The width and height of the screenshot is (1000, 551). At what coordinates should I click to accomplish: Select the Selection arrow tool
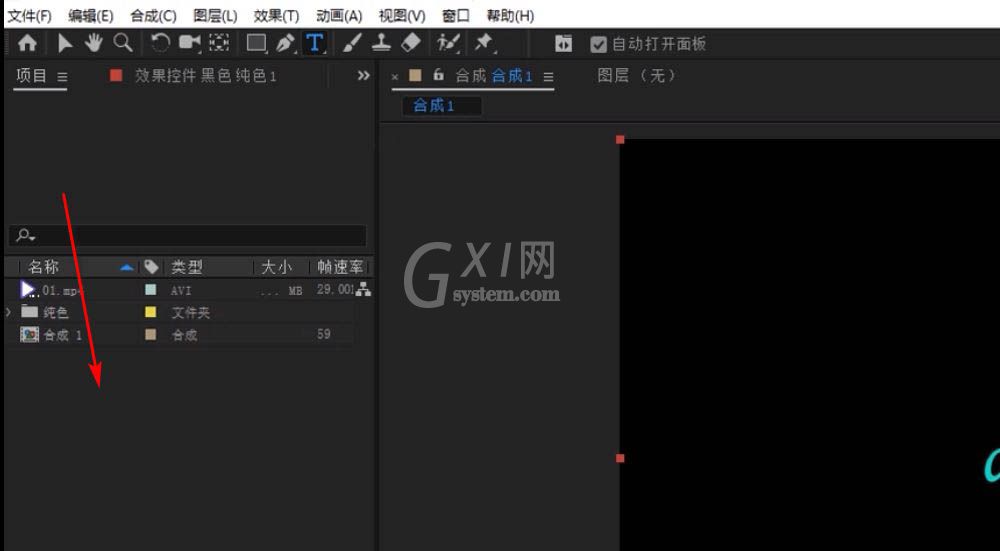(x=64, y=43)
